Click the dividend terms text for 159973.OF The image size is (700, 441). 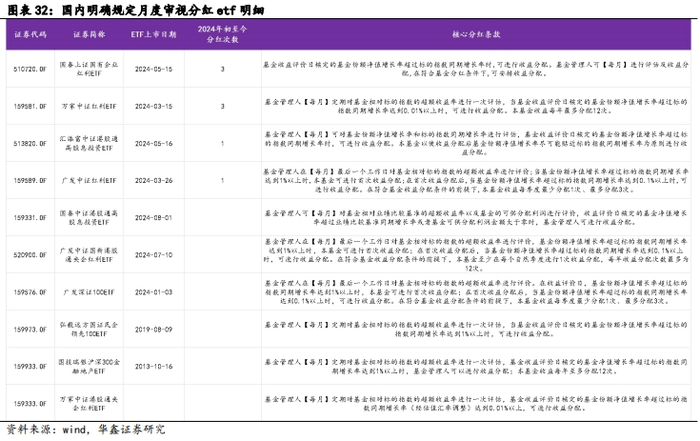point(476,329)
